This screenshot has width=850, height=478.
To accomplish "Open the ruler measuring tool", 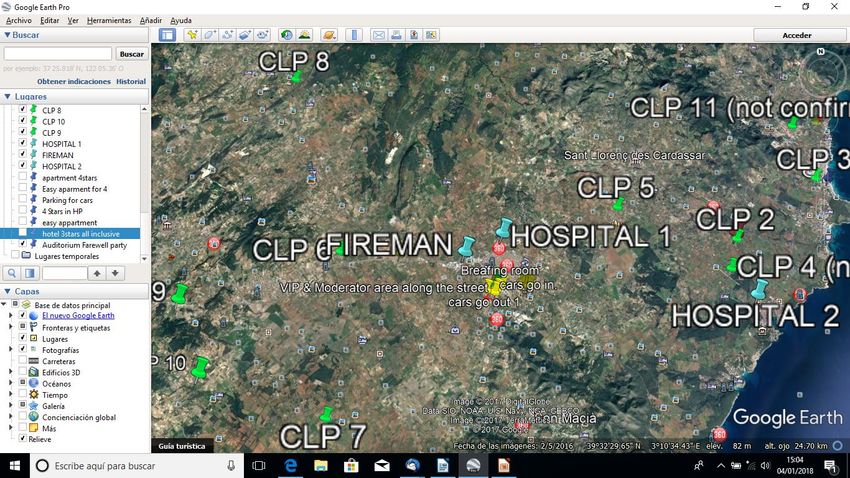I will (x=354, y=35).
